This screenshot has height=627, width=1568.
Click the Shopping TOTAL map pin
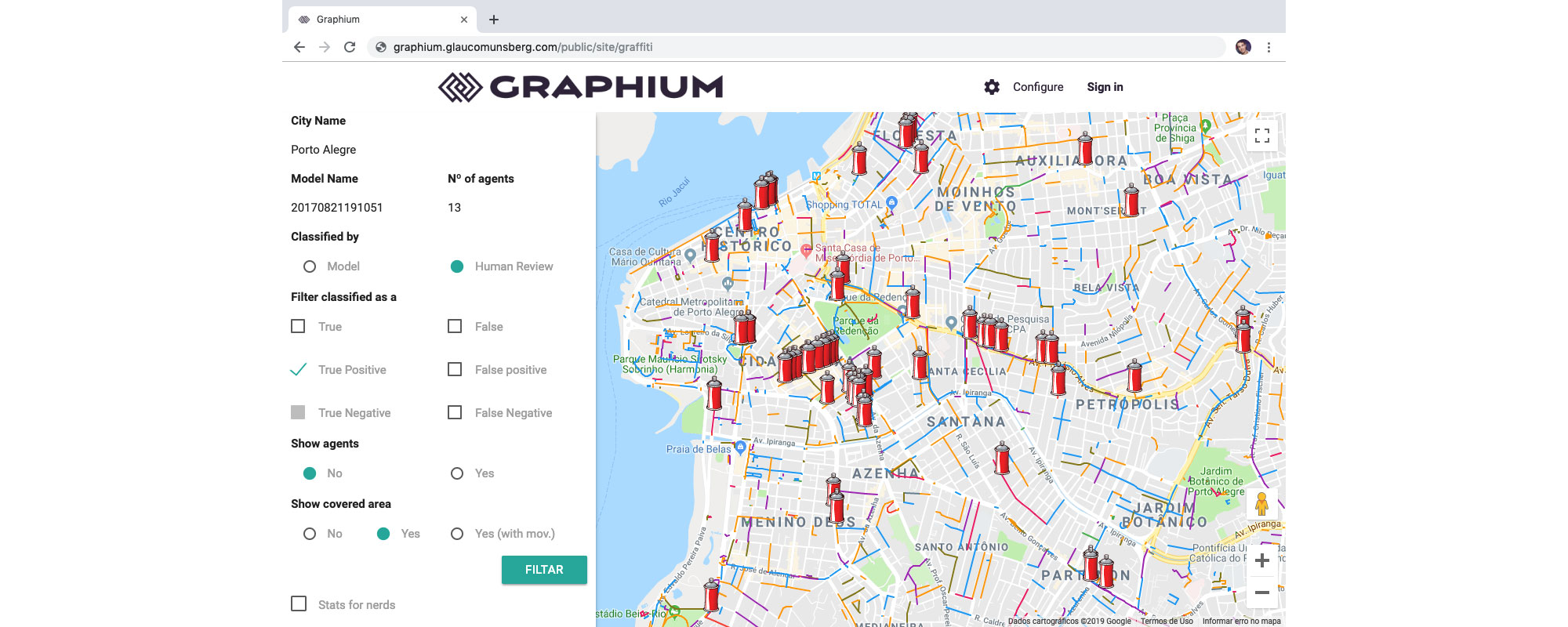pos(891,202)
